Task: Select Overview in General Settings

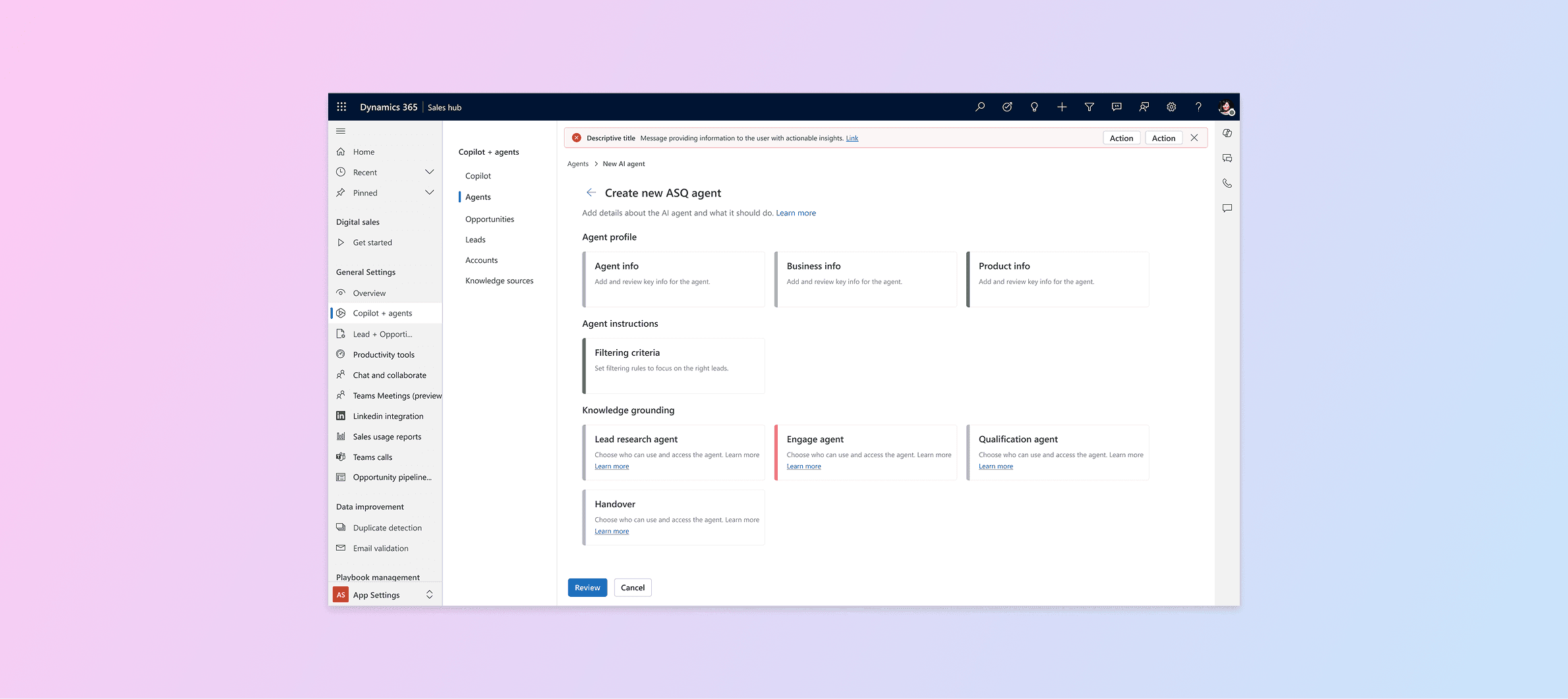Action: point(386,293)
